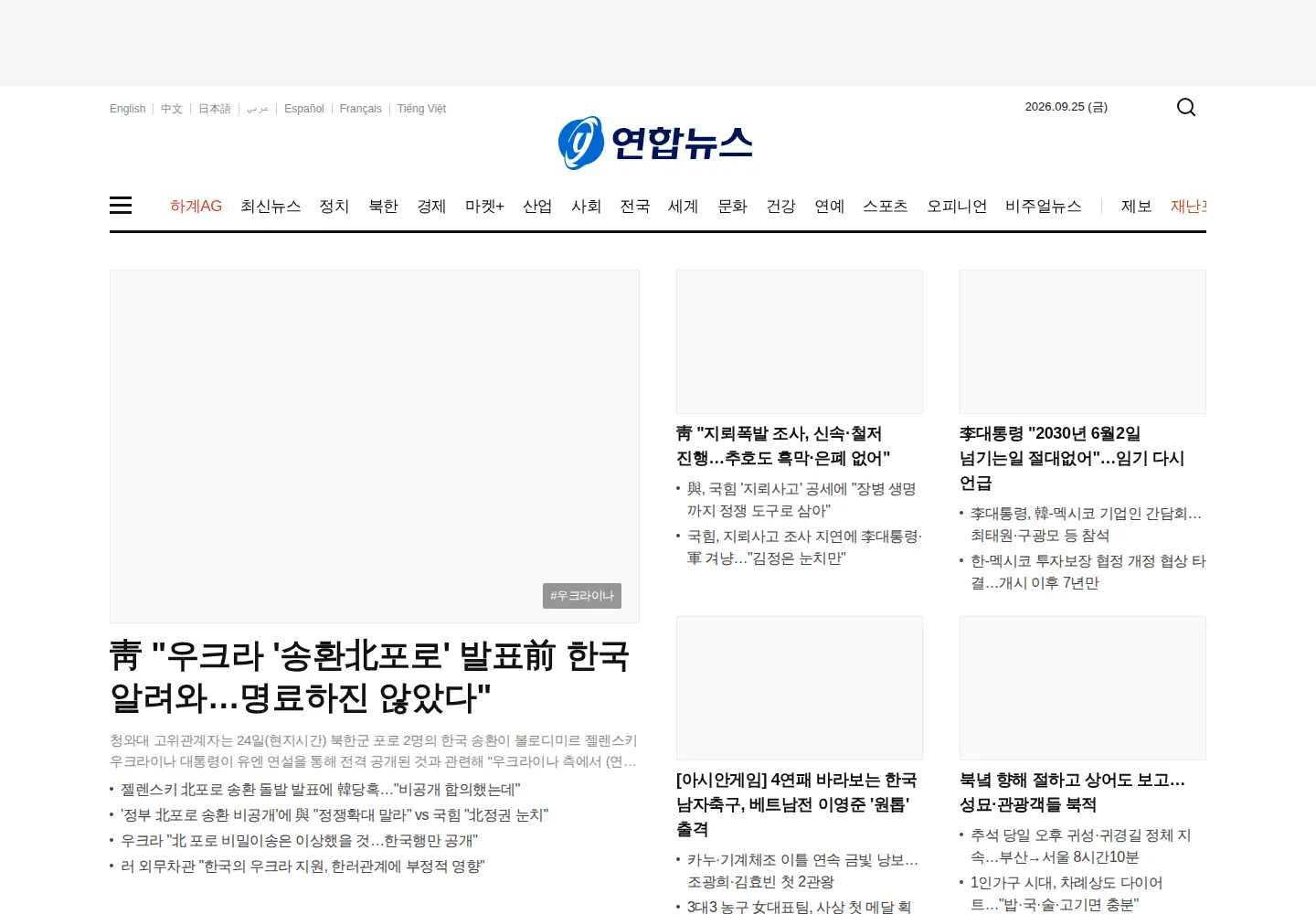Open the 오피니언 section
This screenshot has width=1316, height=914.
click(x=957, y=207)
